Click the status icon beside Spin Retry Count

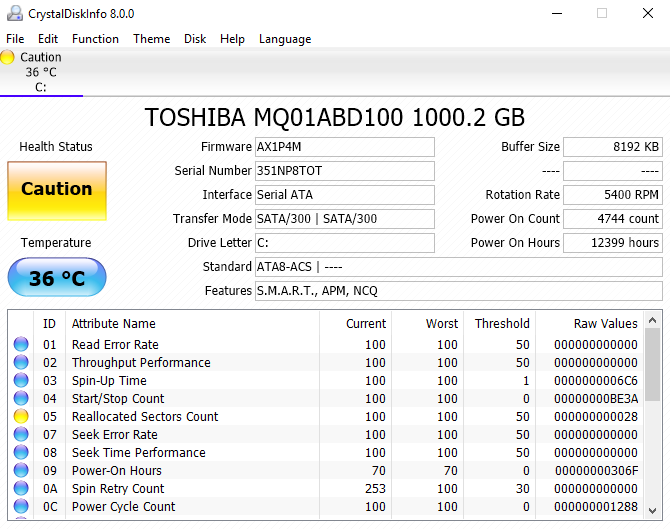[21, 488]
